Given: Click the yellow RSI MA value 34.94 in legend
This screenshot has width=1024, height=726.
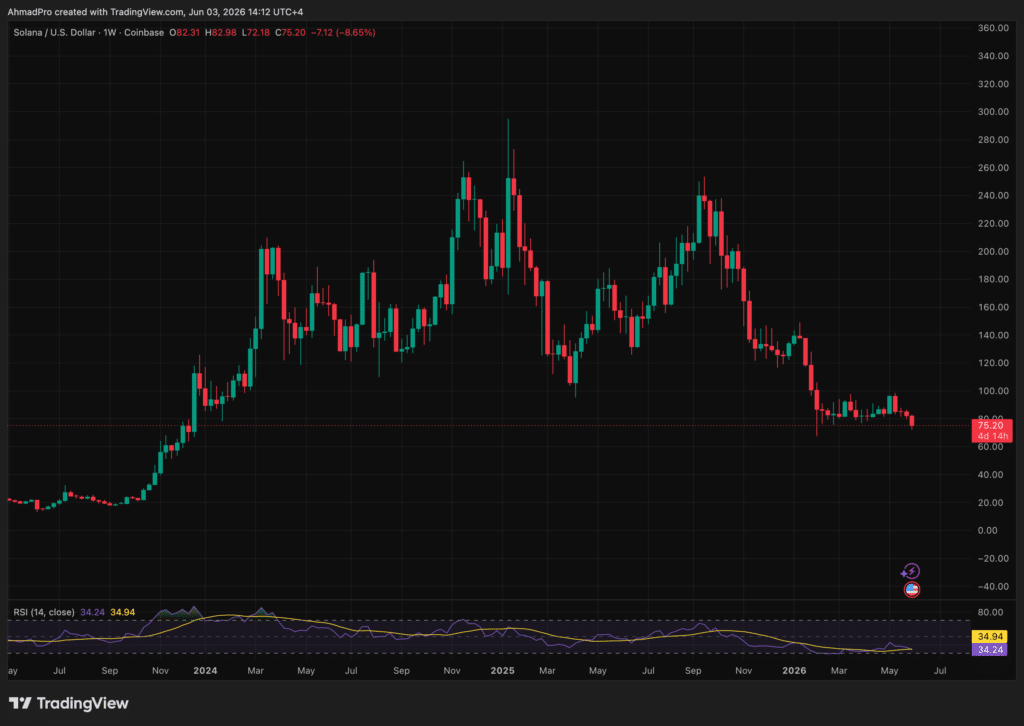Looking at the screenshot, I should pyautogui.click(x=123, y=612).
